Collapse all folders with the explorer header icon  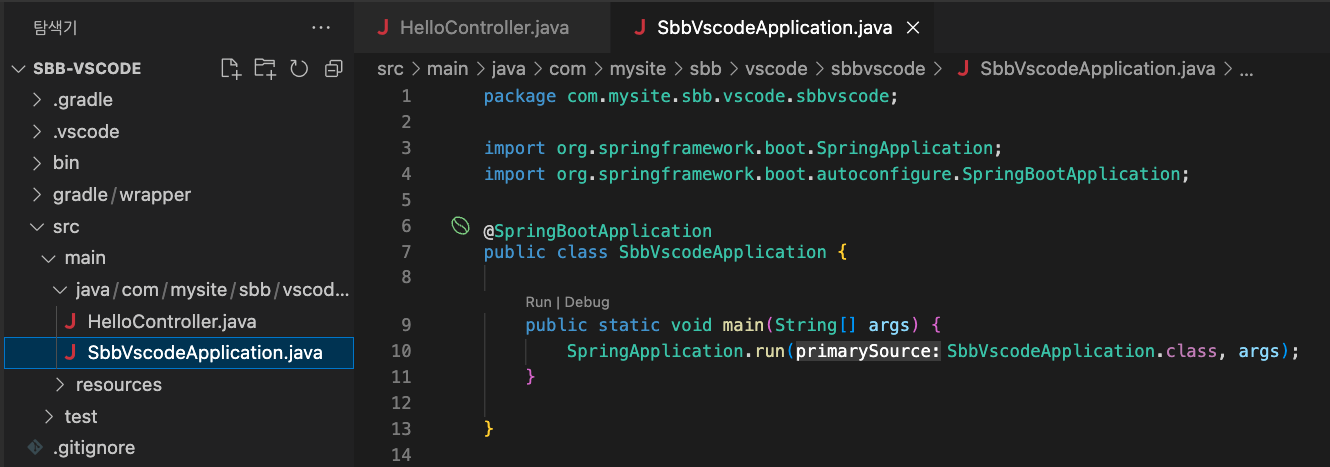point(333,69)
